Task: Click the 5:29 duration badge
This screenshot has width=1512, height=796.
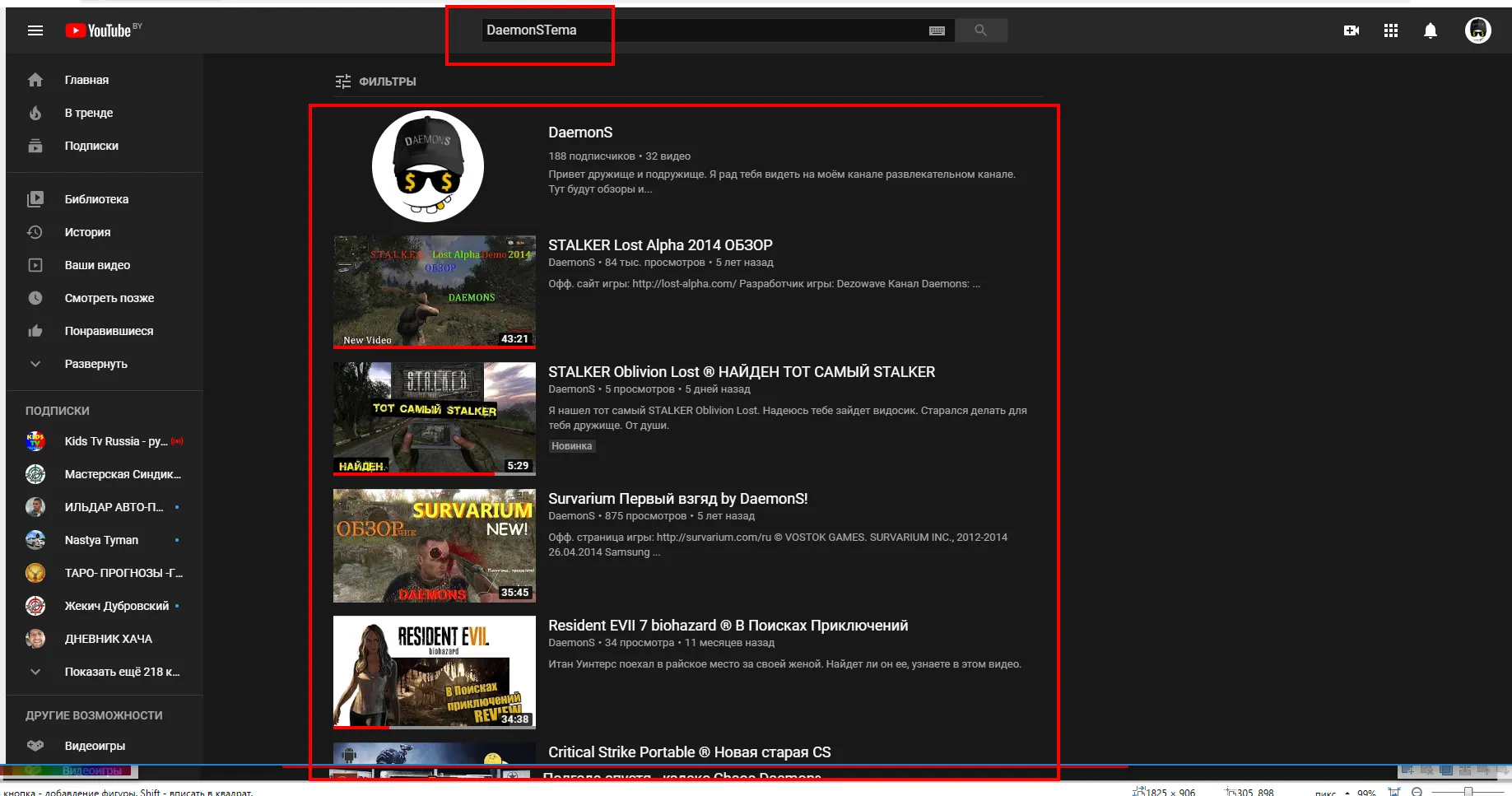Action: tap(518, 465)
